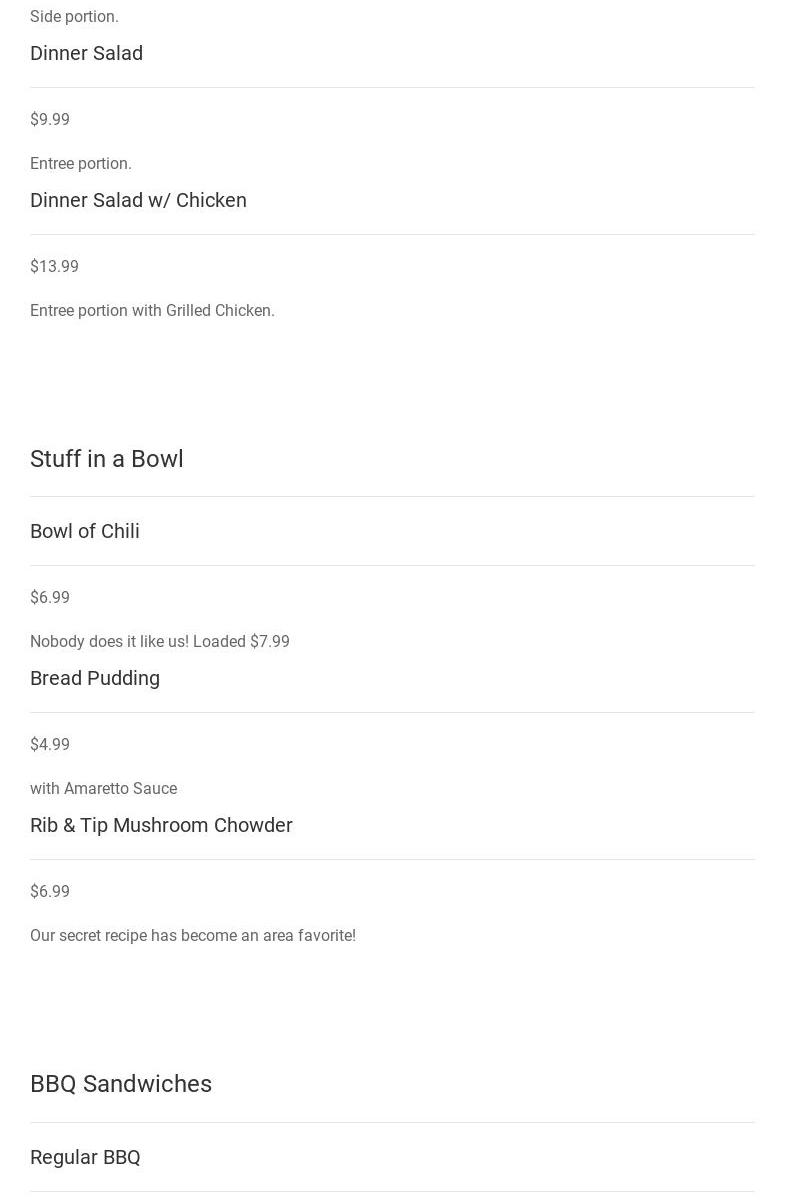Open the Rib & Tip Mushroom Chowder item
785x1203 pixels.
[161, 825]
